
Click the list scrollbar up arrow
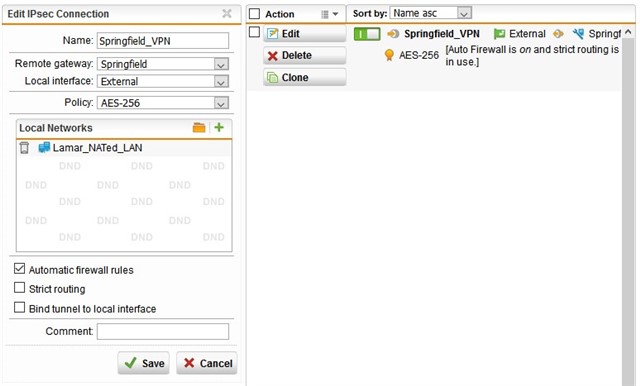pyautogui.click(x=628, y=32)
